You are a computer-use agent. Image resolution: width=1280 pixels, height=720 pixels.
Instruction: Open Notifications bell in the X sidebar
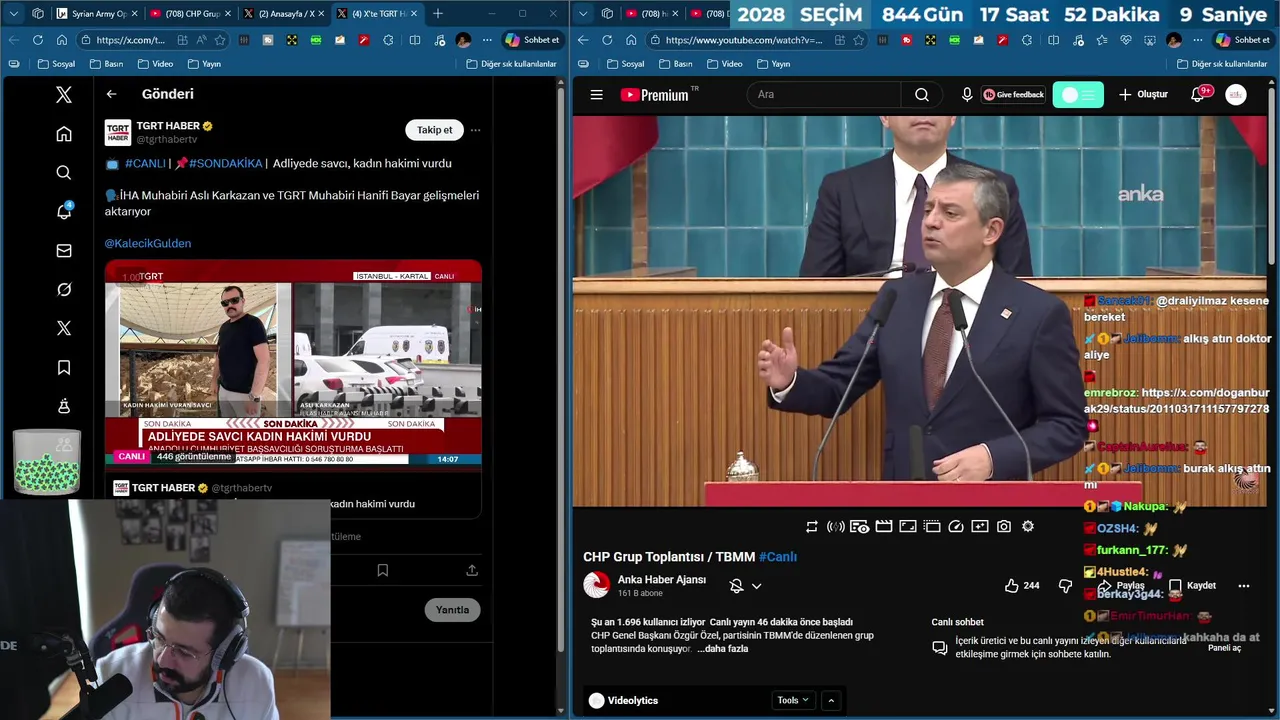(x=64, y=212)
